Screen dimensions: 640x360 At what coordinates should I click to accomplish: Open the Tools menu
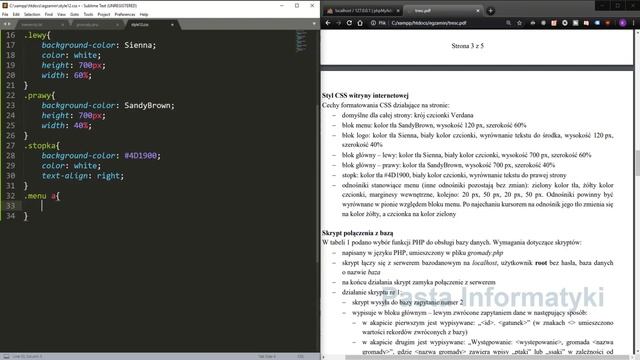click(88, 14)
